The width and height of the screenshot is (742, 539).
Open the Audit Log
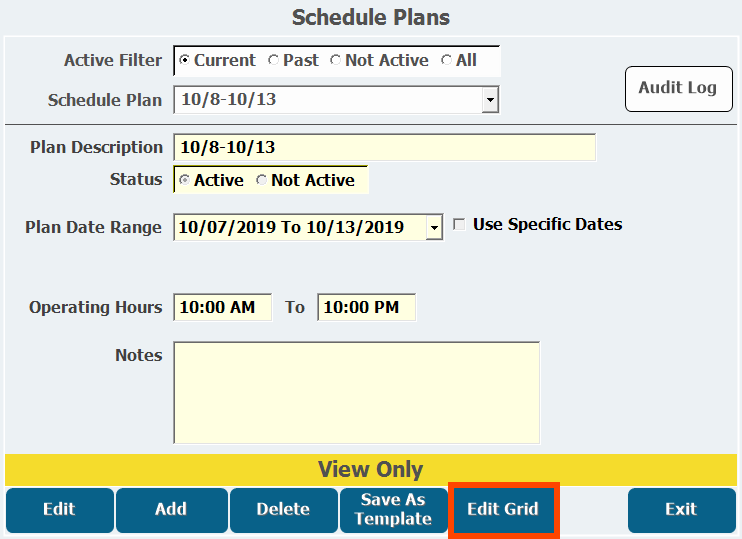point(677,88)
